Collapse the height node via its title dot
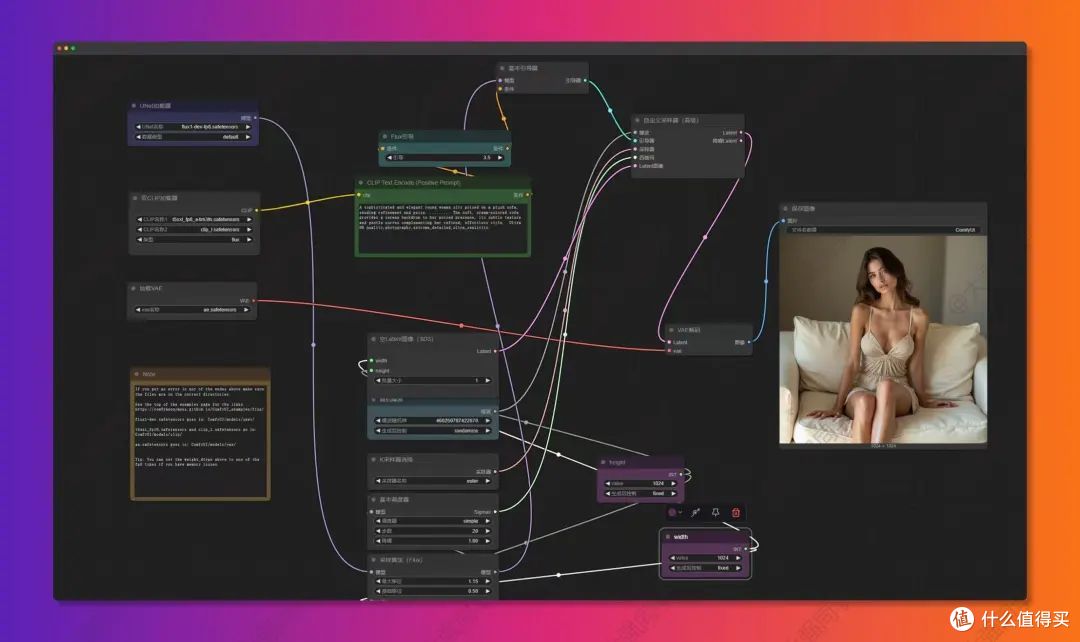This screenshot has height=642, width=1080. click(603, 462)
